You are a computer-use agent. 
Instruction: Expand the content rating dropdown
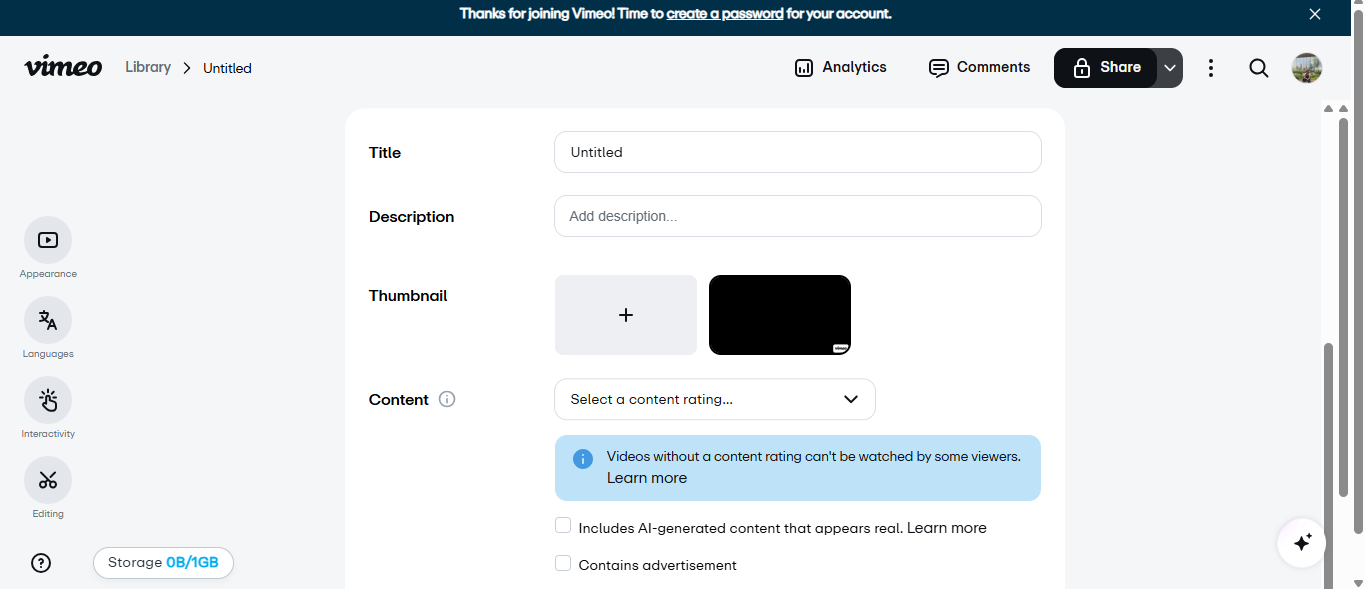[x=715, y=399]
